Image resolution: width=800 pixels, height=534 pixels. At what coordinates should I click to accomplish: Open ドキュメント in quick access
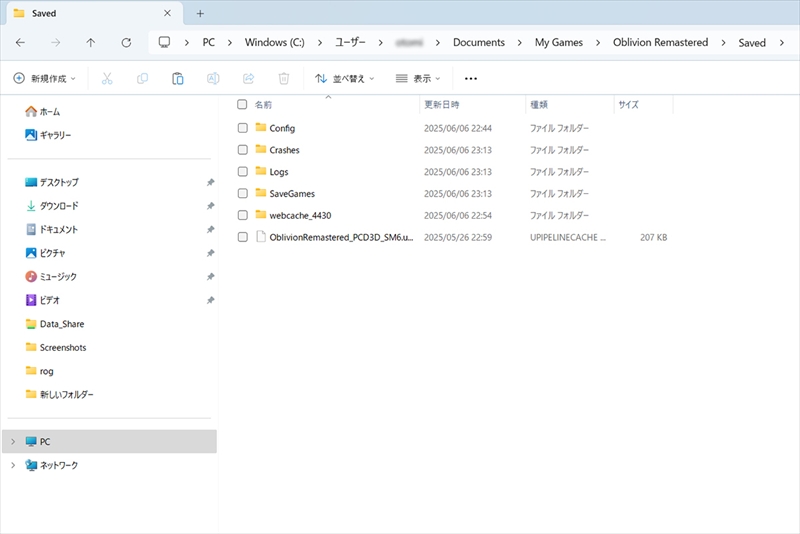[52, 230]
